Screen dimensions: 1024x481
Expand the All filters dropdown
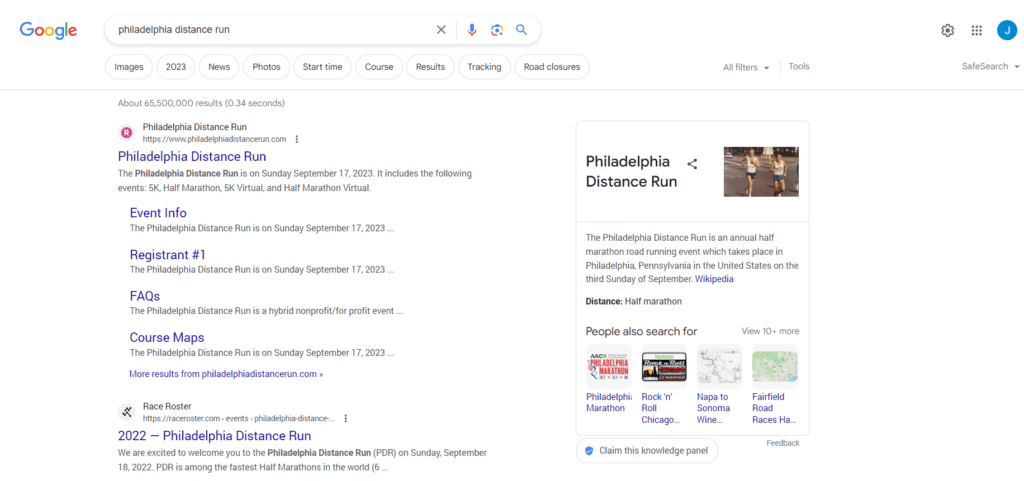tap(746, 67)
